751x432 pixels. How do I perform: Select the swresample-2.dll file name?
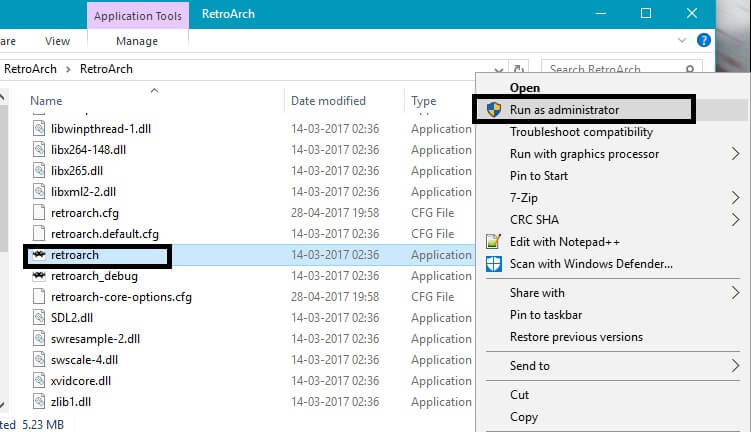coord(95,339)
